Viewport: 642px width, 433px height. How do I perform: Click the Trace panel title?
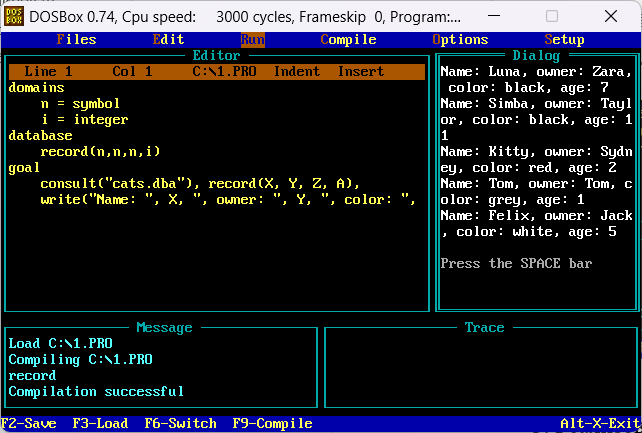[484, 327]
